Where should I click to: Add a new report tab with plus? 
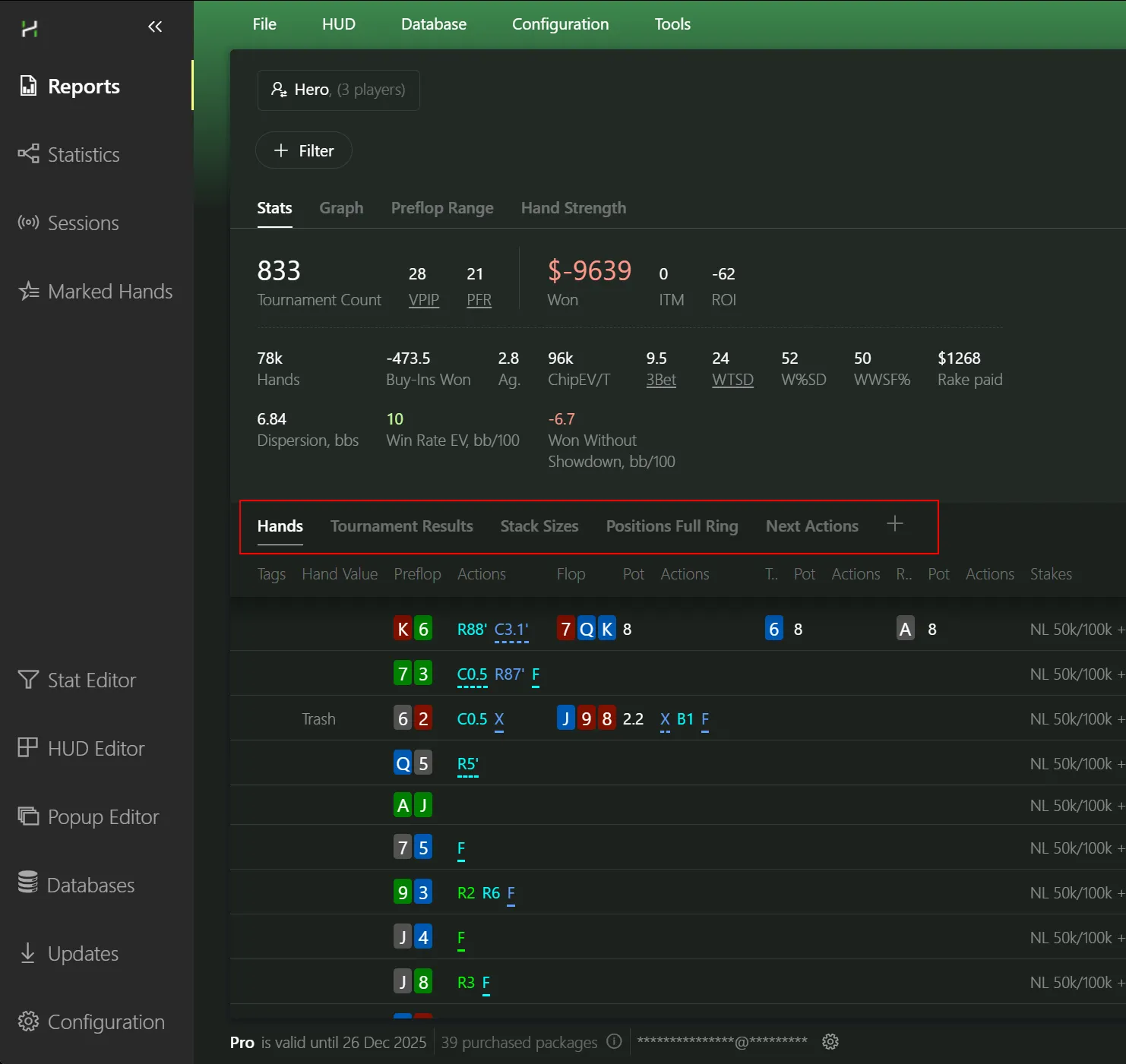click(895, 524)
